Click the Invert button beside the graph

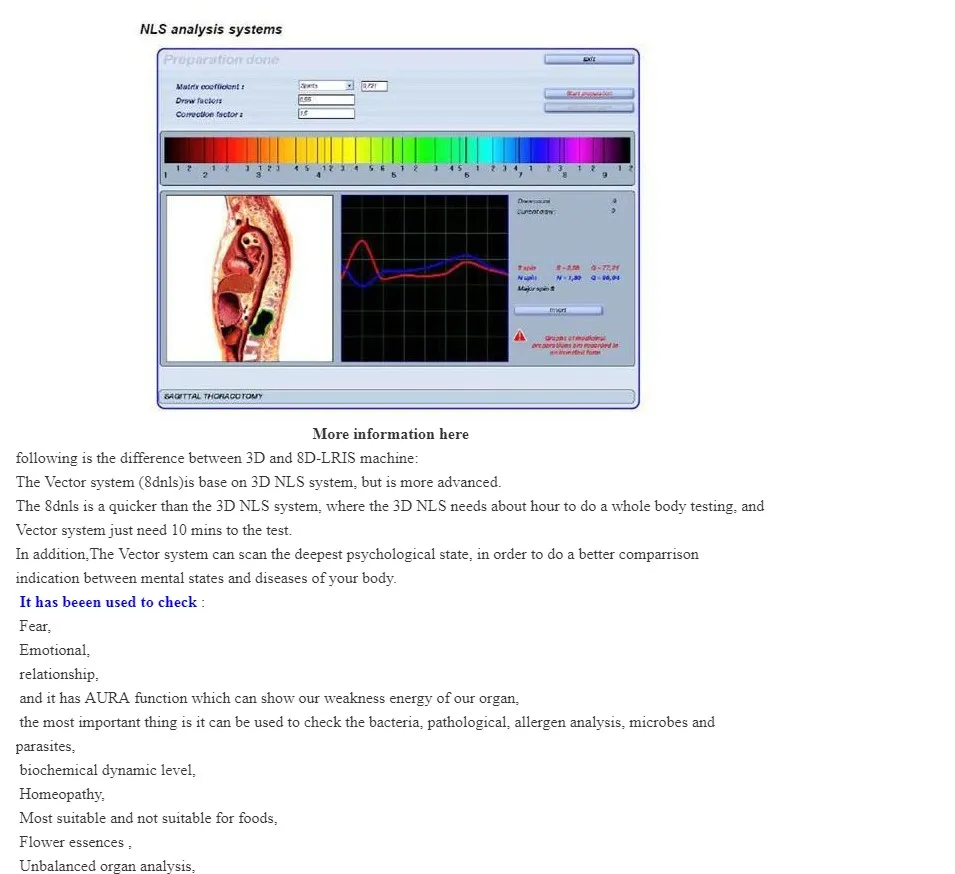coord(558,310)
